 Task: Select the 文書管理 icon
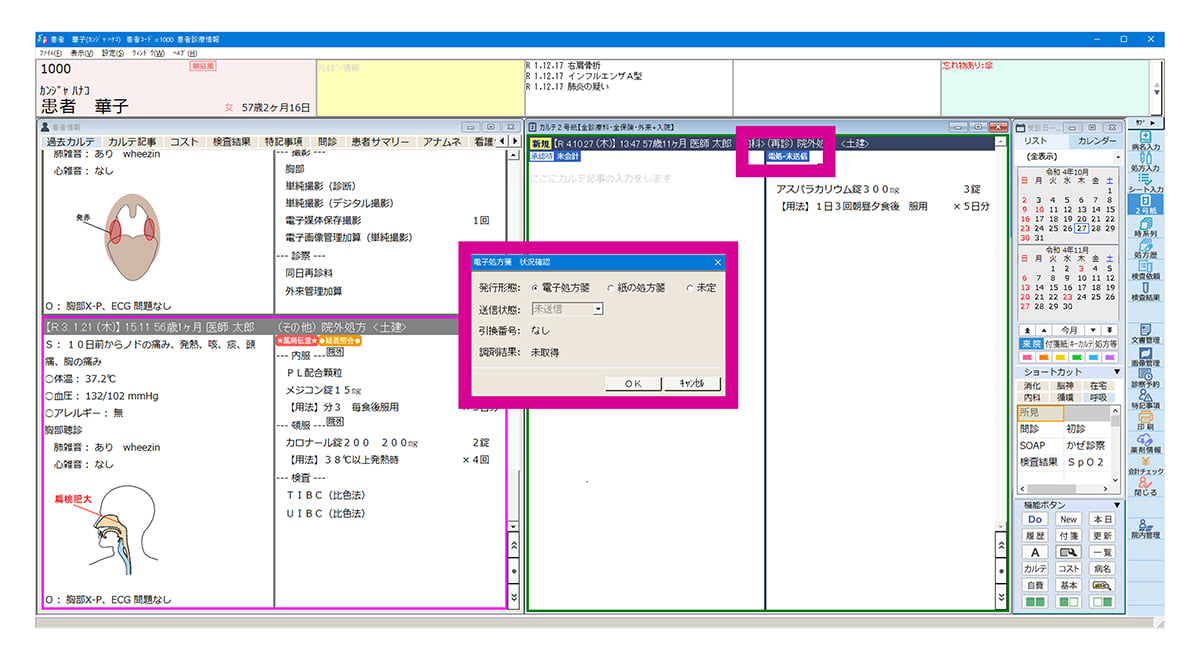1145,334
